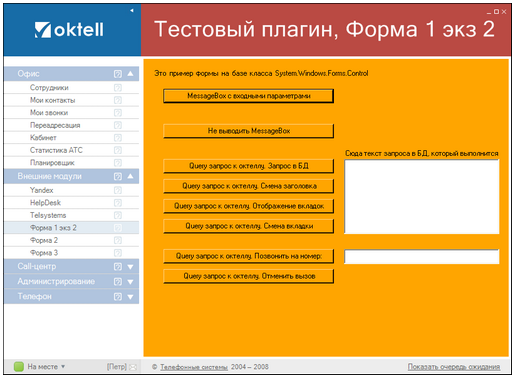Click the help icon beside Планировщик
Screen dimensions: 518x380
[118, 163]
